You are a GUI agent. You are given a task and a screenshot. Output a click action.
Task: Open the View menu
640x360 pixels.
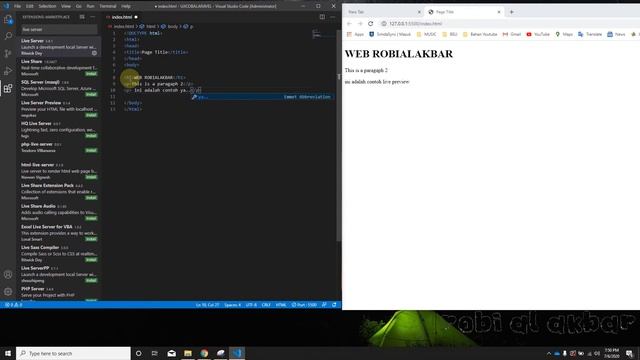[x=66, y=6]
